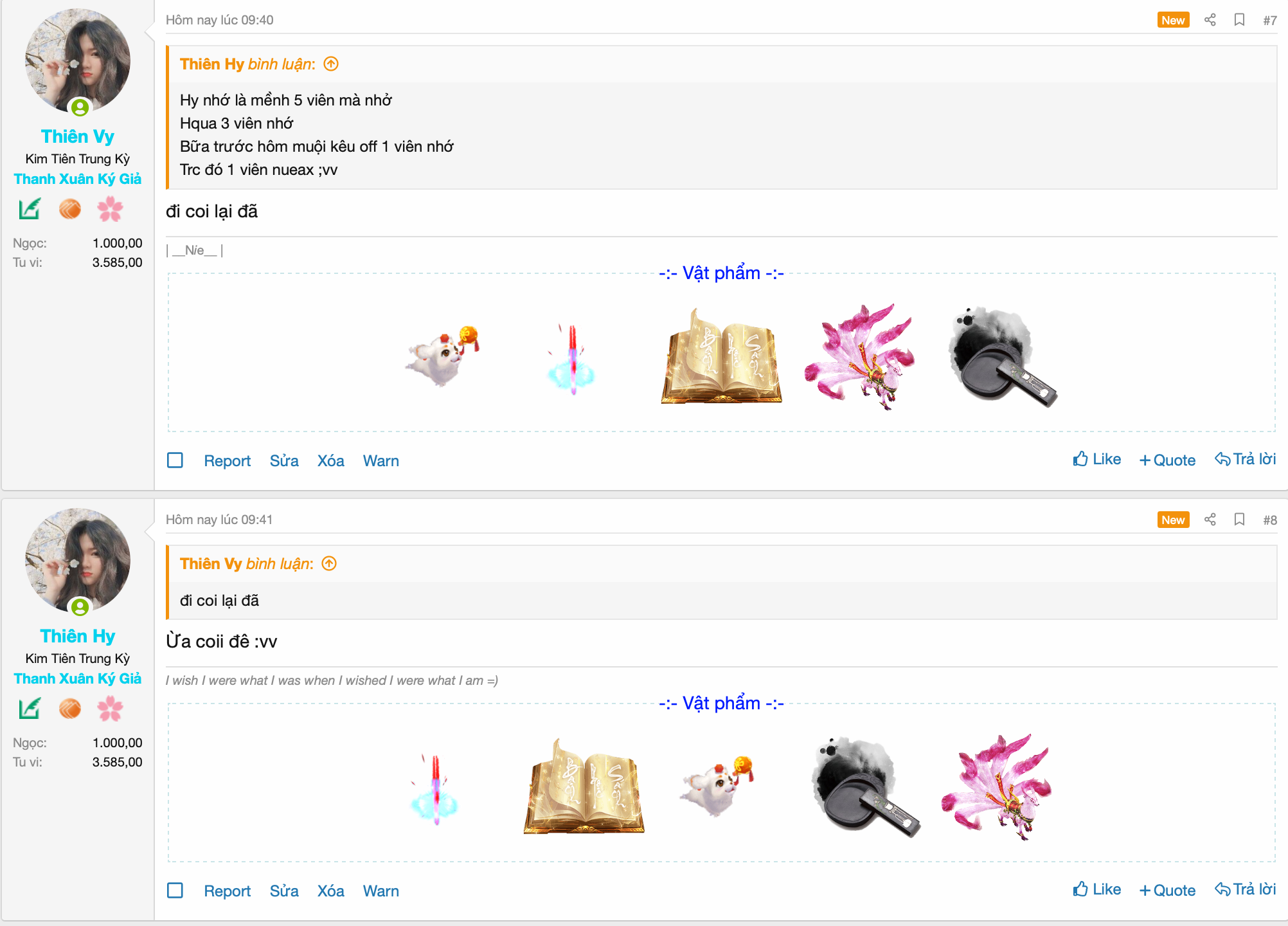The height and width of the screenshot is (926, 1288).
Task: Share post #8 via share icon
Action: coord(1210,520)
